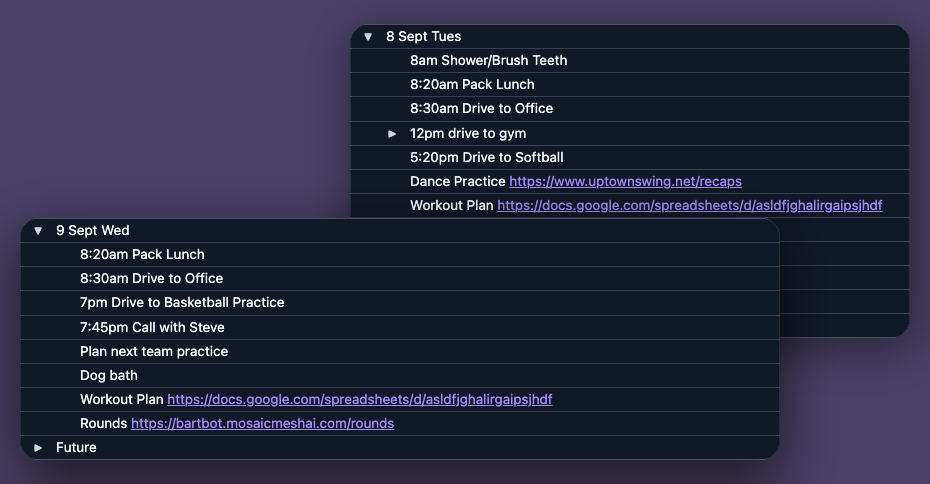This screenshot has width=930, height=484.
Task: Open Workout Plan spreadsheet link in 8 Sept window
Action: pyautogui.click(x=689, y=205)
